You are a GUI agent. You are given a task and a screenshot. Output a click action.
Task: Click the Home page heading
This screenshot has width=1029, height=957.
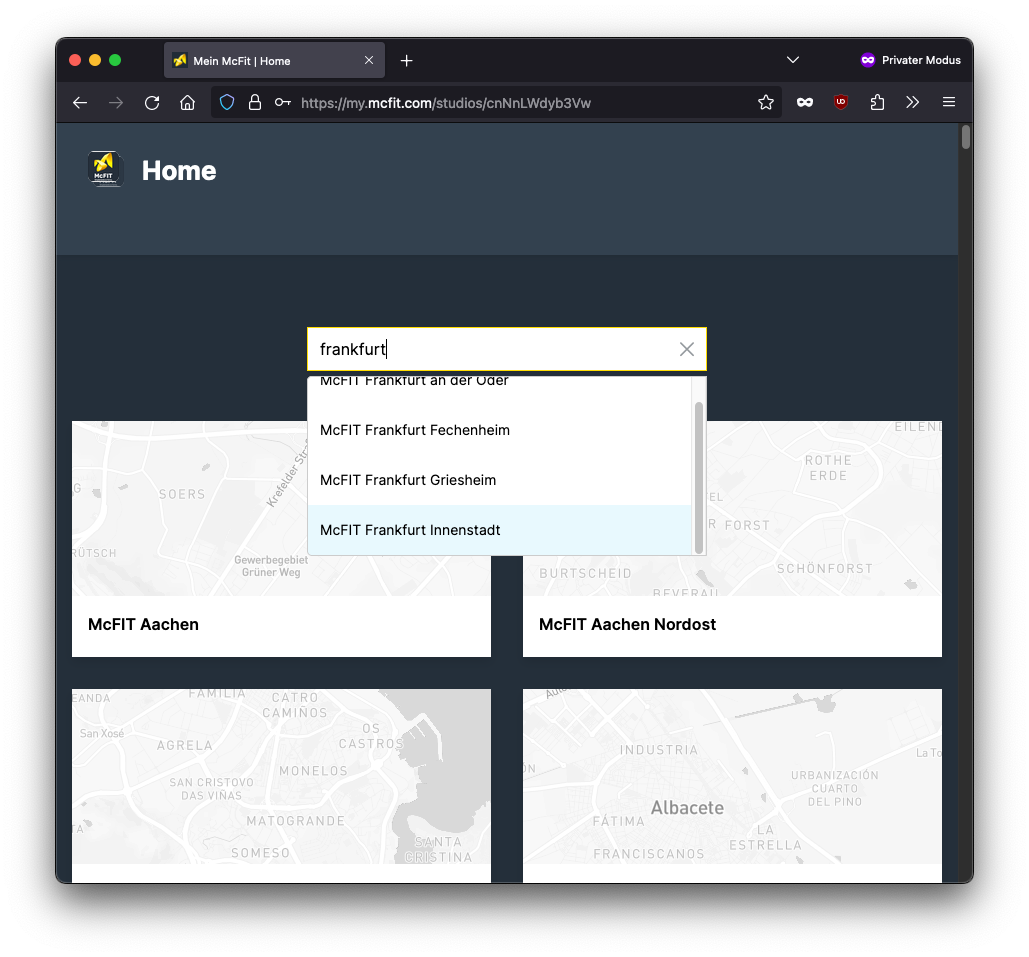(x=179, y=171)
